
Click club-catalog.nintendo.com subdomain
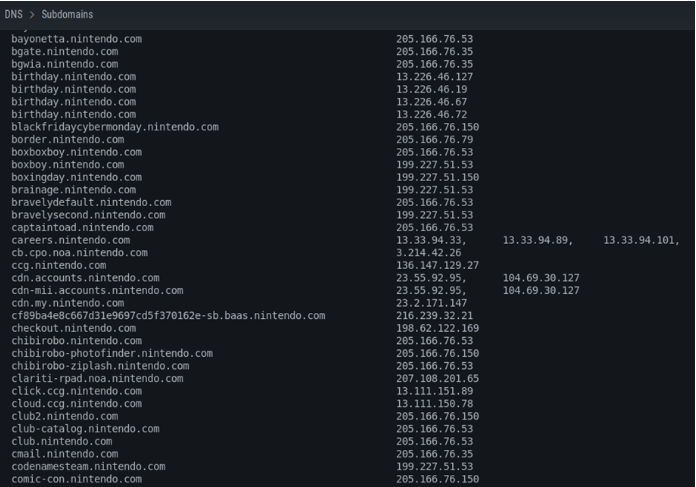[85, 429]
